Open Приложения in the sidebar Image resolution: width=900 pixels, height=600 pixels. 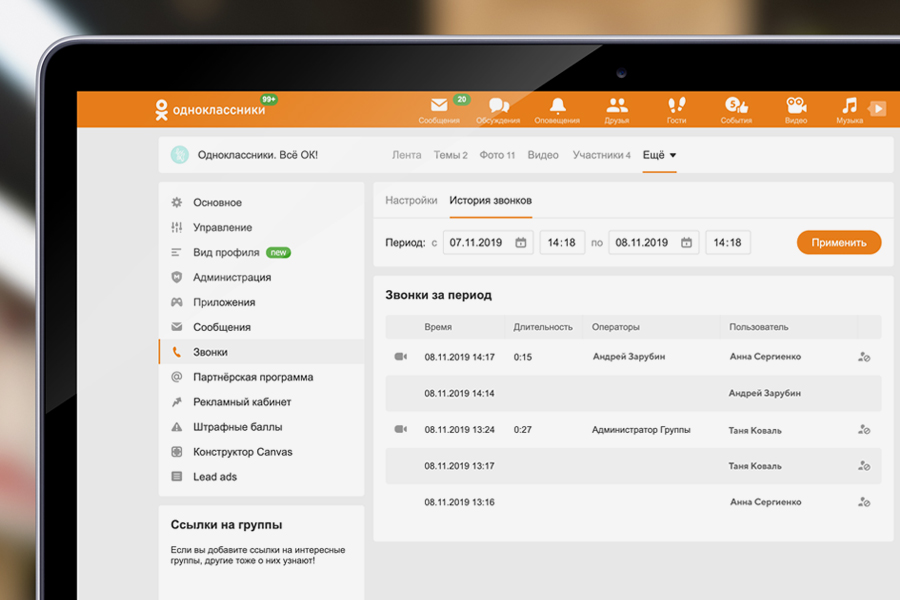point(261,302)
